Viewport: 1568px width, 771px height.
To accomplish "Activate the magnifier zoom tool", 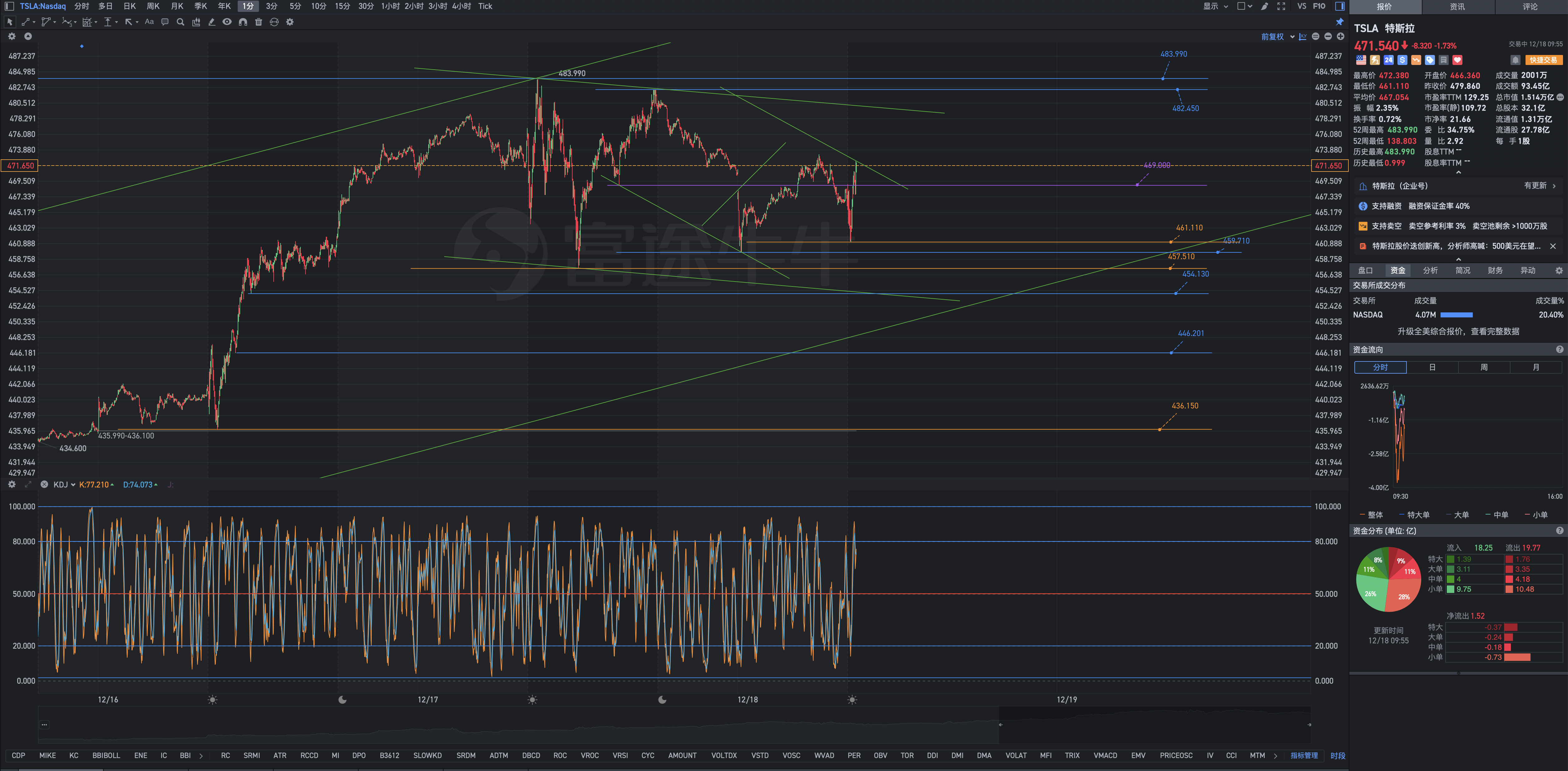I will pos(180,22).
